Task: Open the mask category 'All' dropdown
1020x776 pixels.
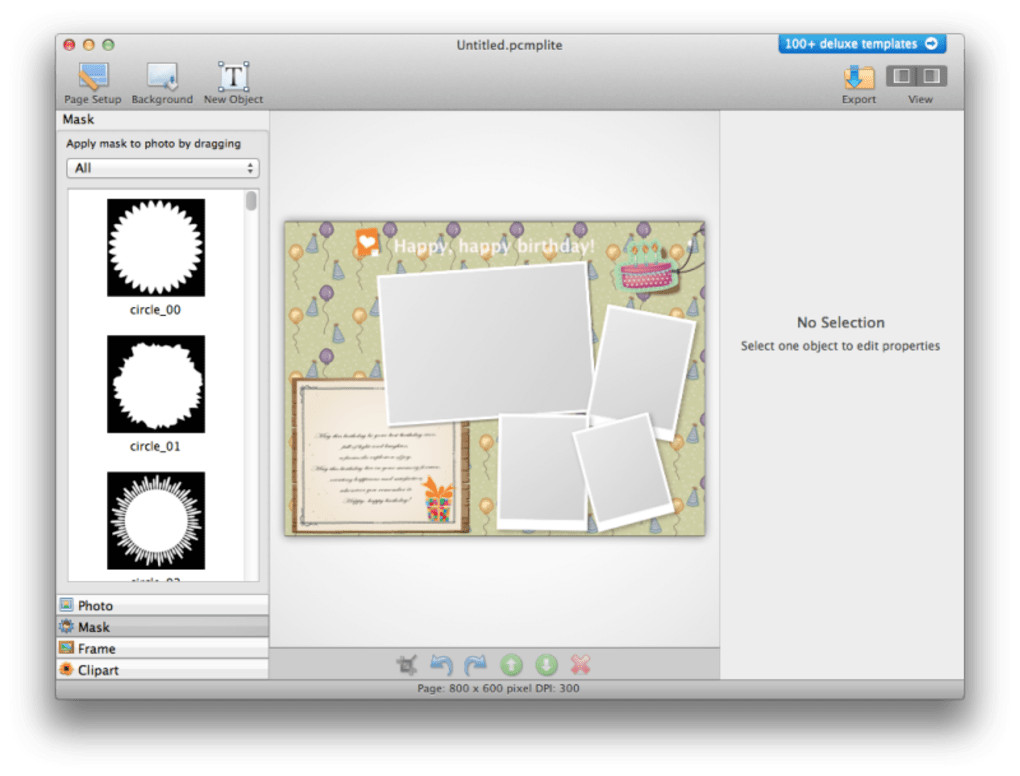Action: 162,168
